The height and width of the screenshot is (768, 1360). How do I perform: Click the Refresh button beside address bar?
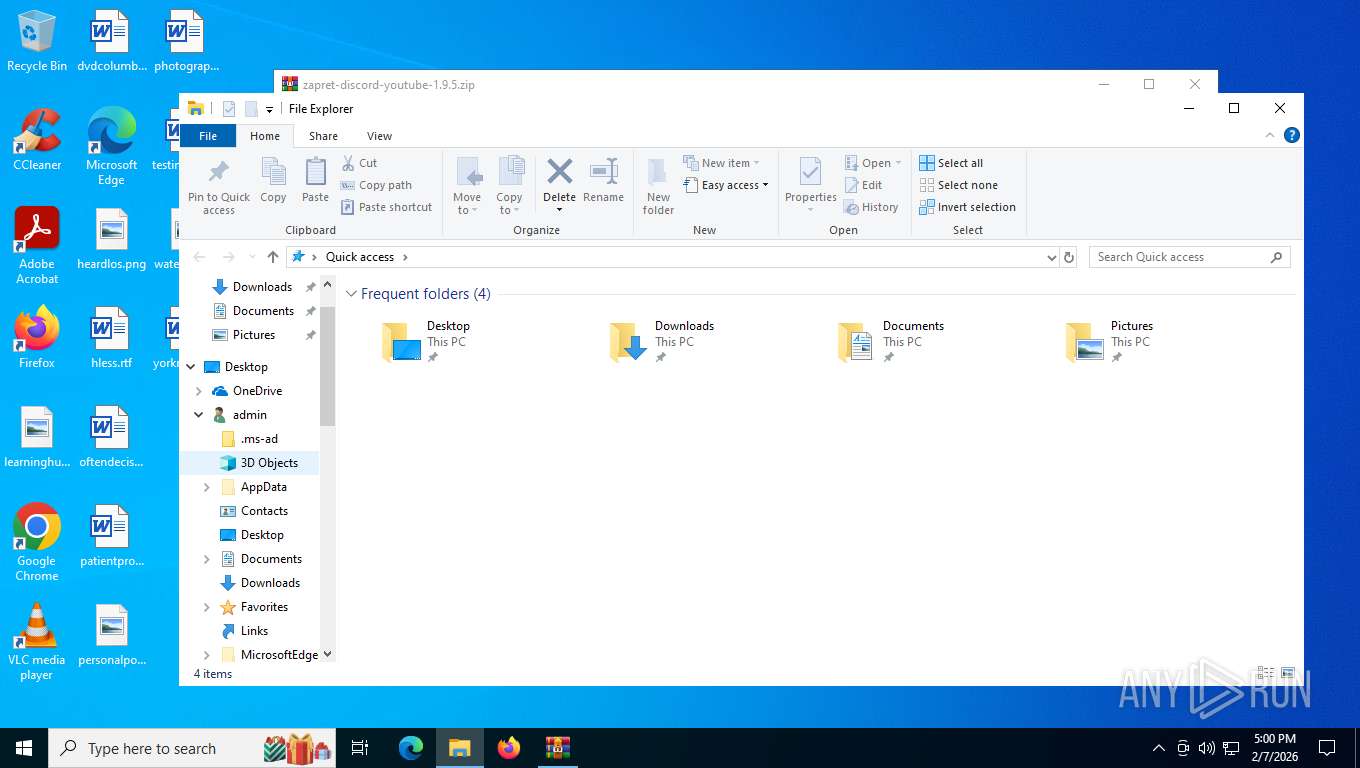pos(1069,257)
